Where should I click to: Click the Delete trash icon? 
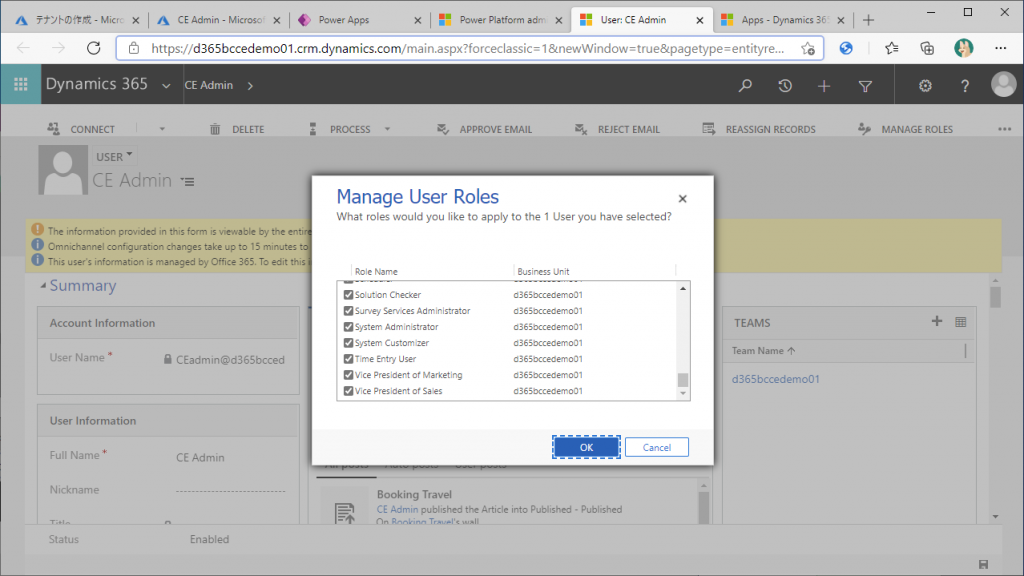pyautogui.click(x=215, y=129)
